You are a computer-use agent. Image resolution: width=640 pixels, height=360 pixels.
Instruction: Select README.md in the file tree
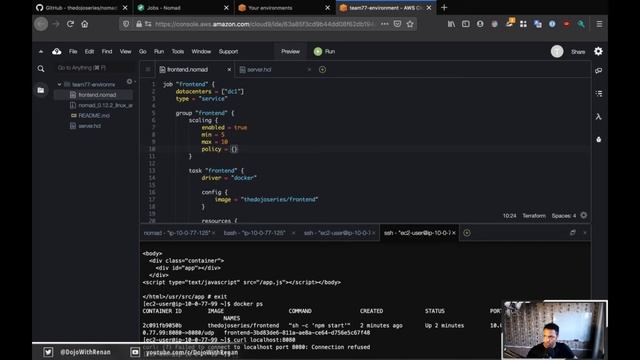click(x=94, y=116)
